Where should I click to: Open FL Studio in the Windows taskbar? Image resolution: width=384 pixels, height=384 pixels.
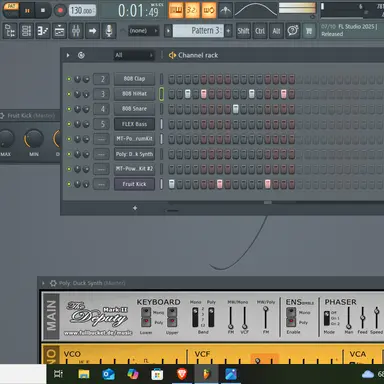[207, 374]
